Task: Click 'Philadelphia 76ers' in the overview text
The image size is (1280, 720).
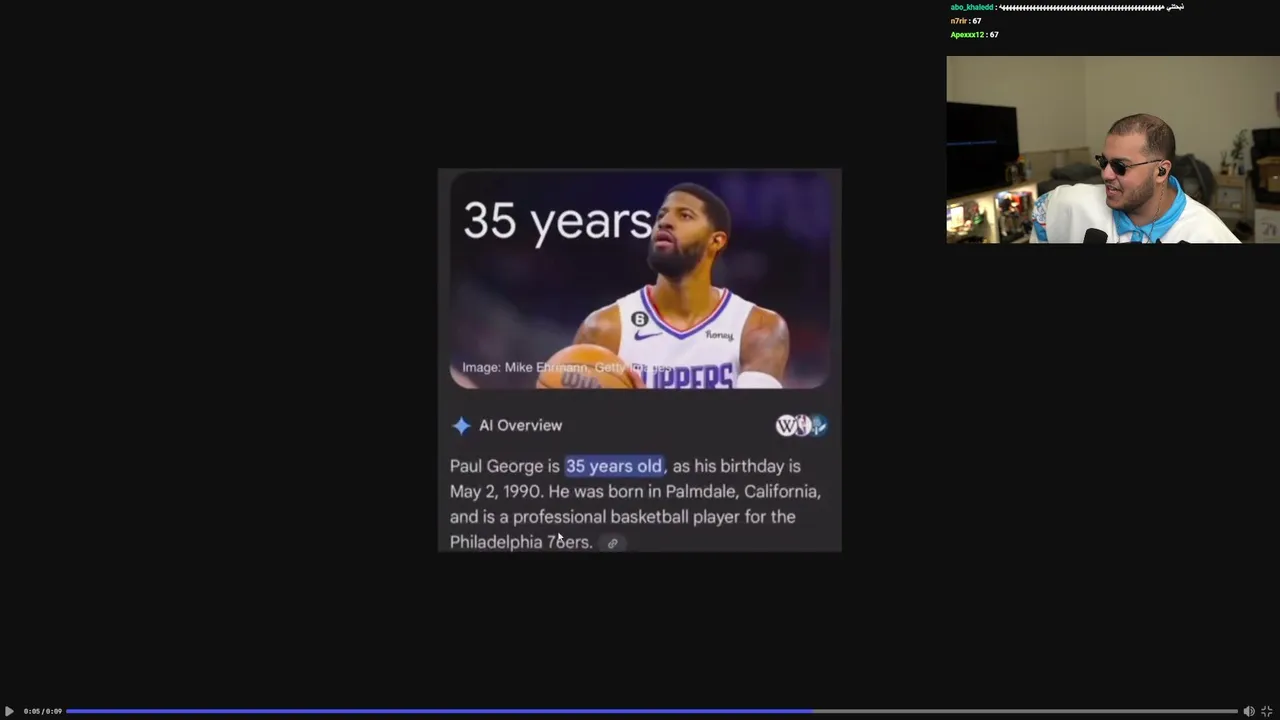Action: click(x=521, y=542)
